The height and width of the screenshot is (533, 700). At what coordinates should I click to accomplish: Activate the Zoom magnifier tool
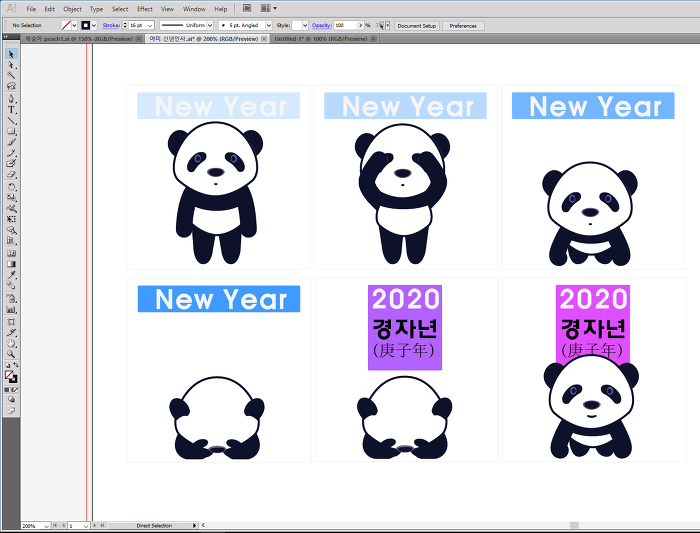point(11,354)
